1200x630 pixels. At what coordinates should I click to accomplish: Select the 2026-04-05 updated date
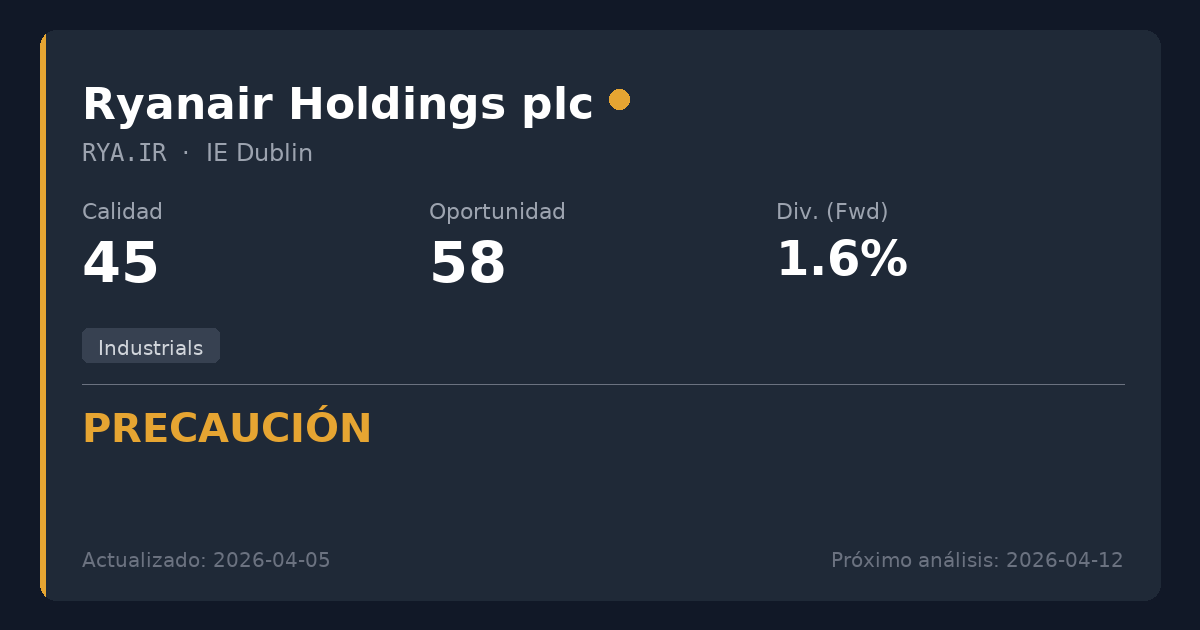[271, 560]
